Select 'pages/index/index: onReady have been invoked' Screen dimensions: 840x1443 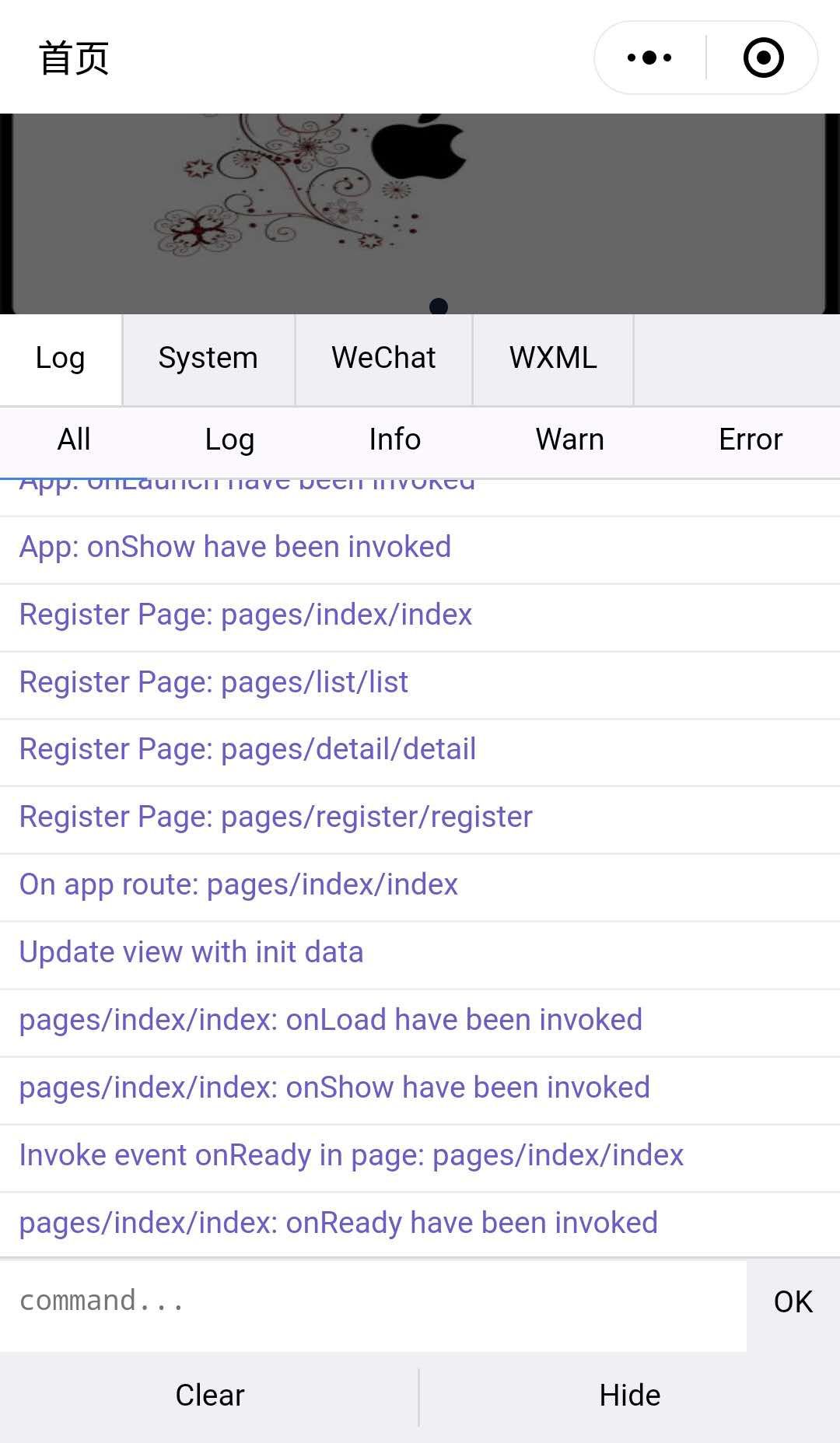(420, 1224)
